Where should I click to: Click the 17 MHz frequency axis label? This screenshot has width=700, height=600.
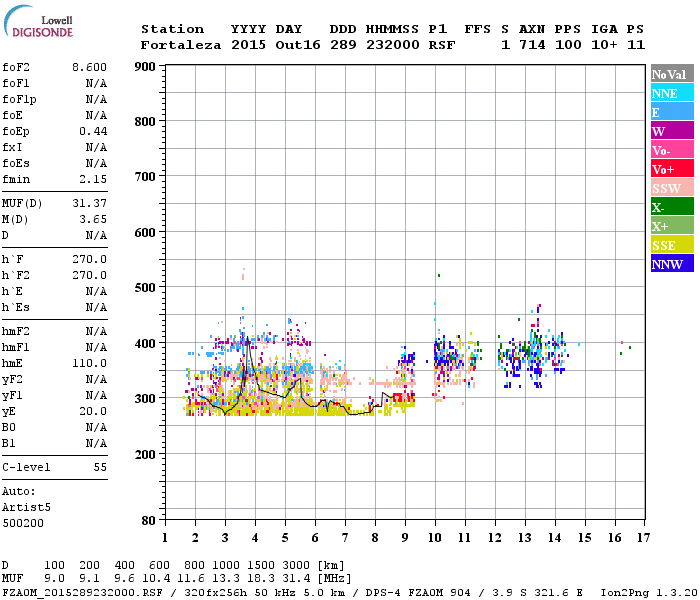point(643,538)
